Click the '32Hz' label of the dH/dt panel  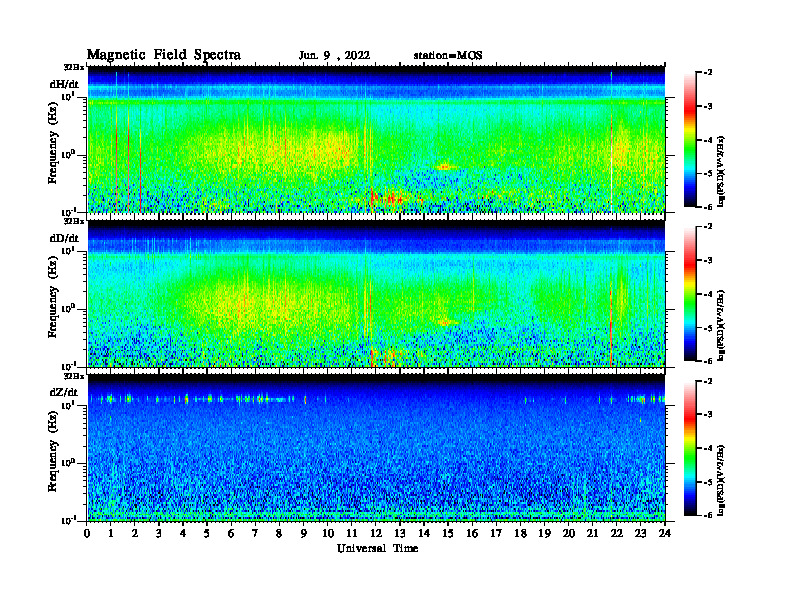(x=74, y=67)
